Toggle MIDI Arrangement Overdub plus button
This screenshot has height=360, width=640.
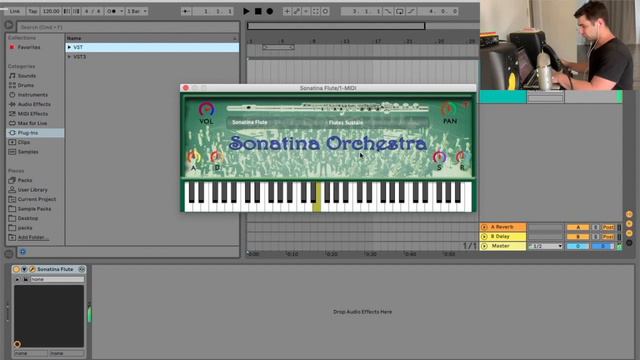pos(287,11)
